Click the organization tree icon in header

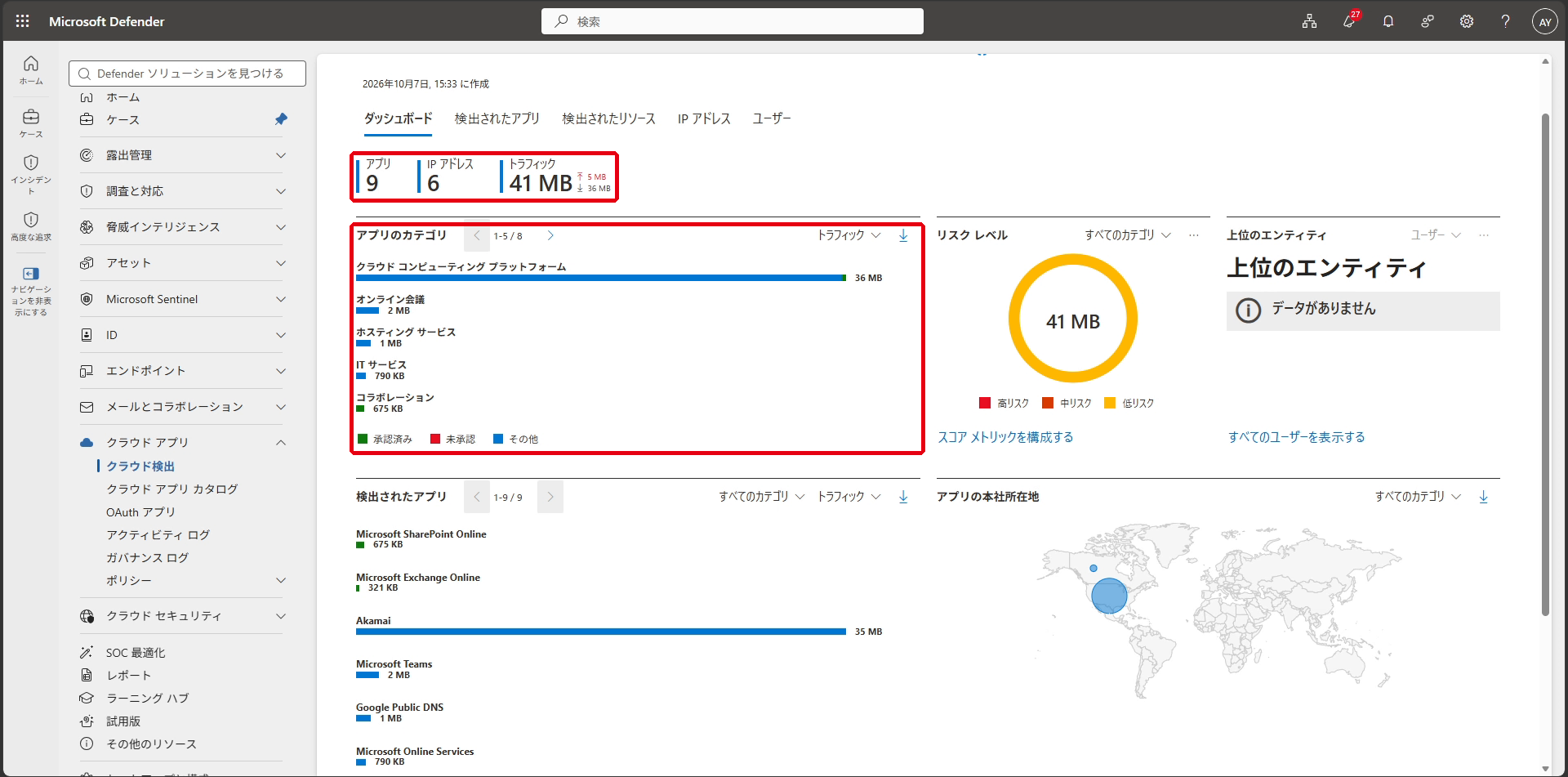1309,21
